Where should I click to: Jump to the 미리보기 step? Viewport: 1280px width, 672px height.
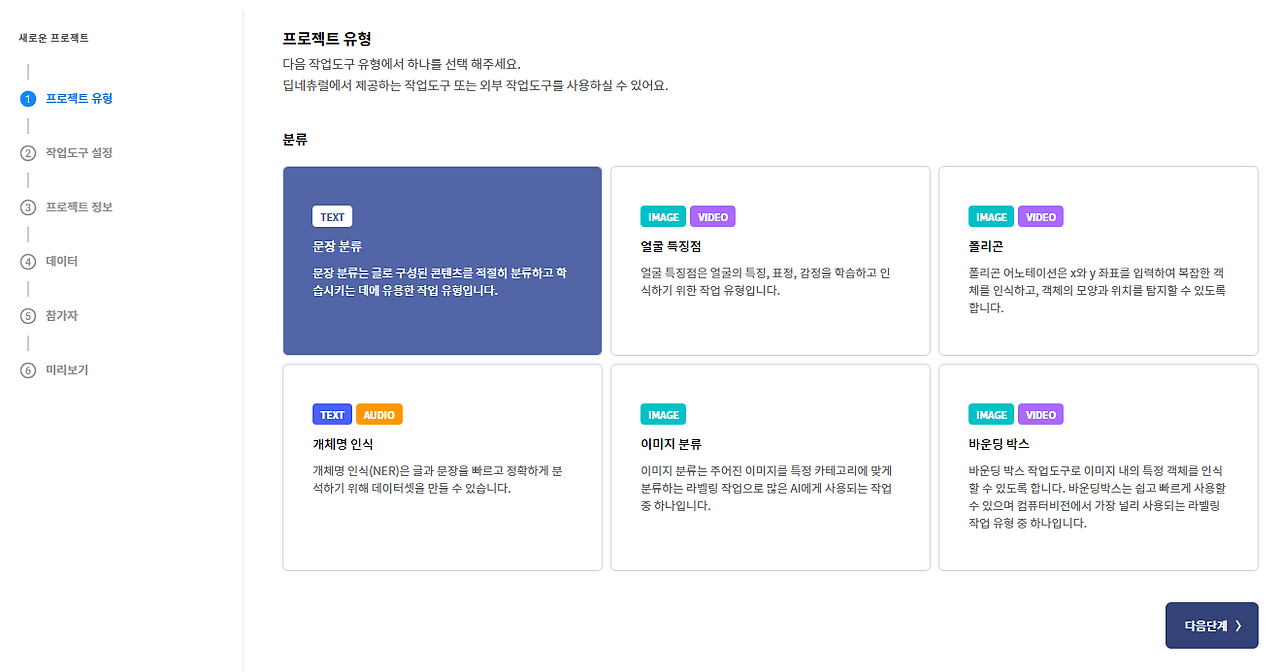click(x=67, y=370)
